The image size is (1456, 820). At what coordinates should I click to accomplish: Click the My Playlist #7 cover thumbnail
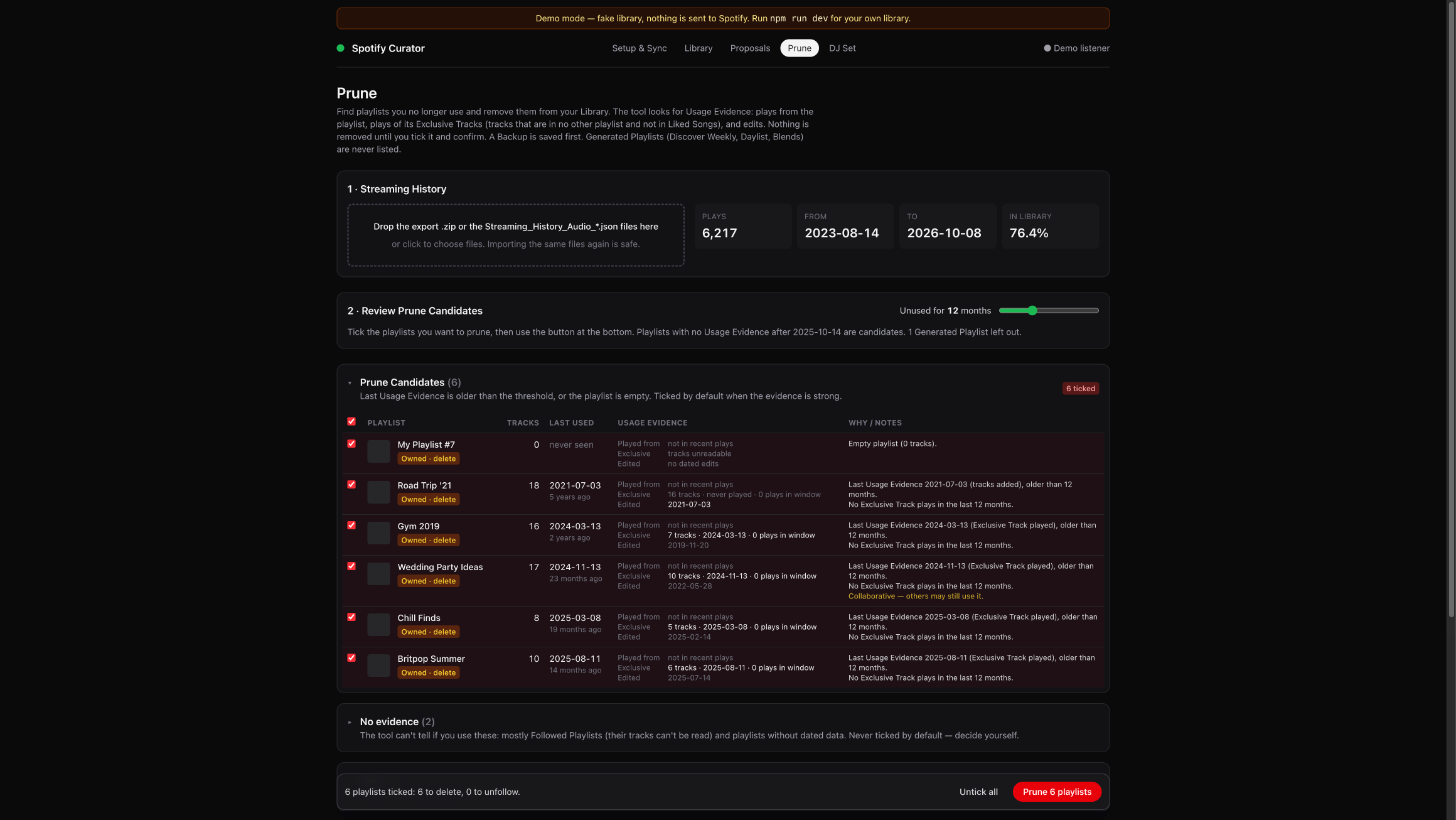(x=378, y=451)
